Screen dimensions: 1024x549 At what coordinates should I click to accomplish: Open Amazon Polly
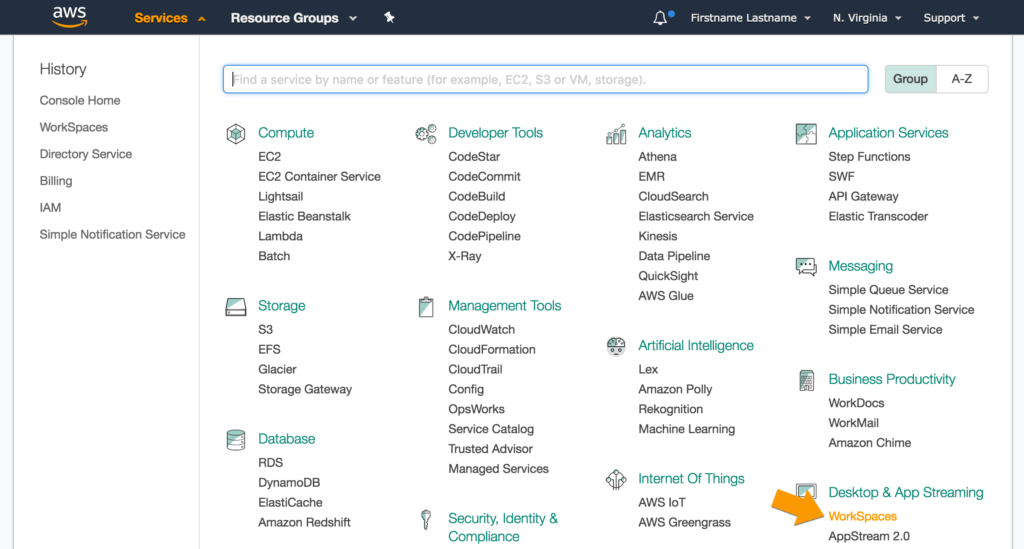[x=675, y=390]
